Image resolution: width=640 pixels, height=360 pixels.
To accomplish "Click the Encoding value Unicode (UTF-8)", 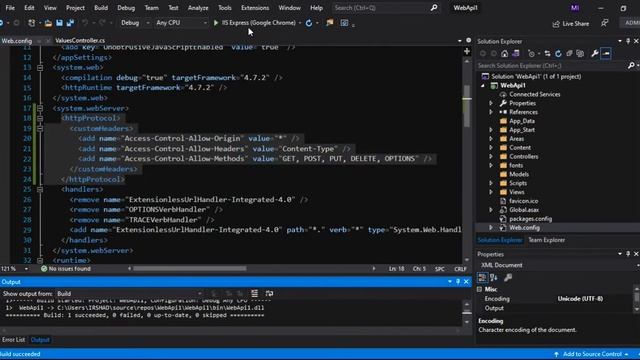I will pyautogui.click(x=580, y=299).
